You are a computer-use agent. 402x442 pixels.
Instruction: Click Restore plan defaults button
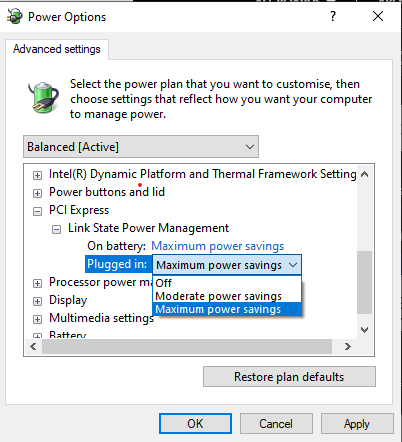[x=289, y=377]
